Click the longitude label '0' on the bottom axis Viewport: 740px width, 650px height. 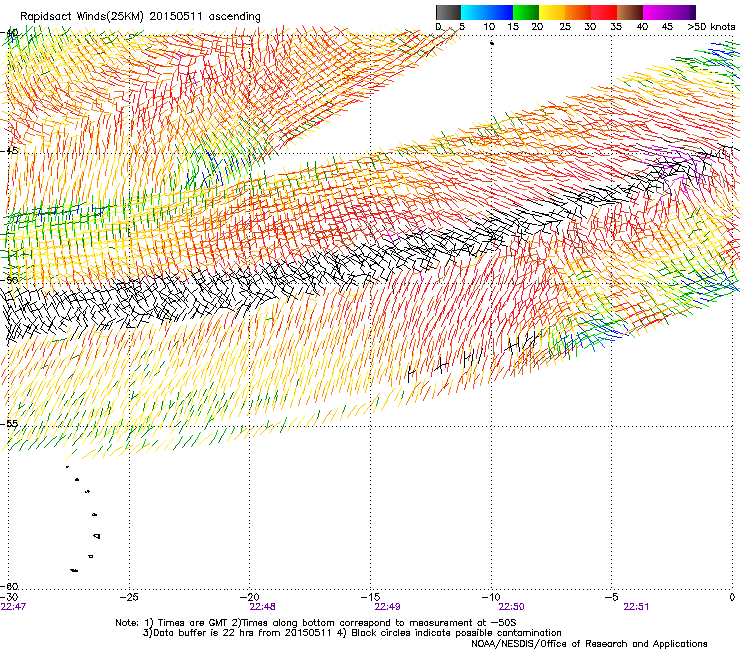point(732,598)
